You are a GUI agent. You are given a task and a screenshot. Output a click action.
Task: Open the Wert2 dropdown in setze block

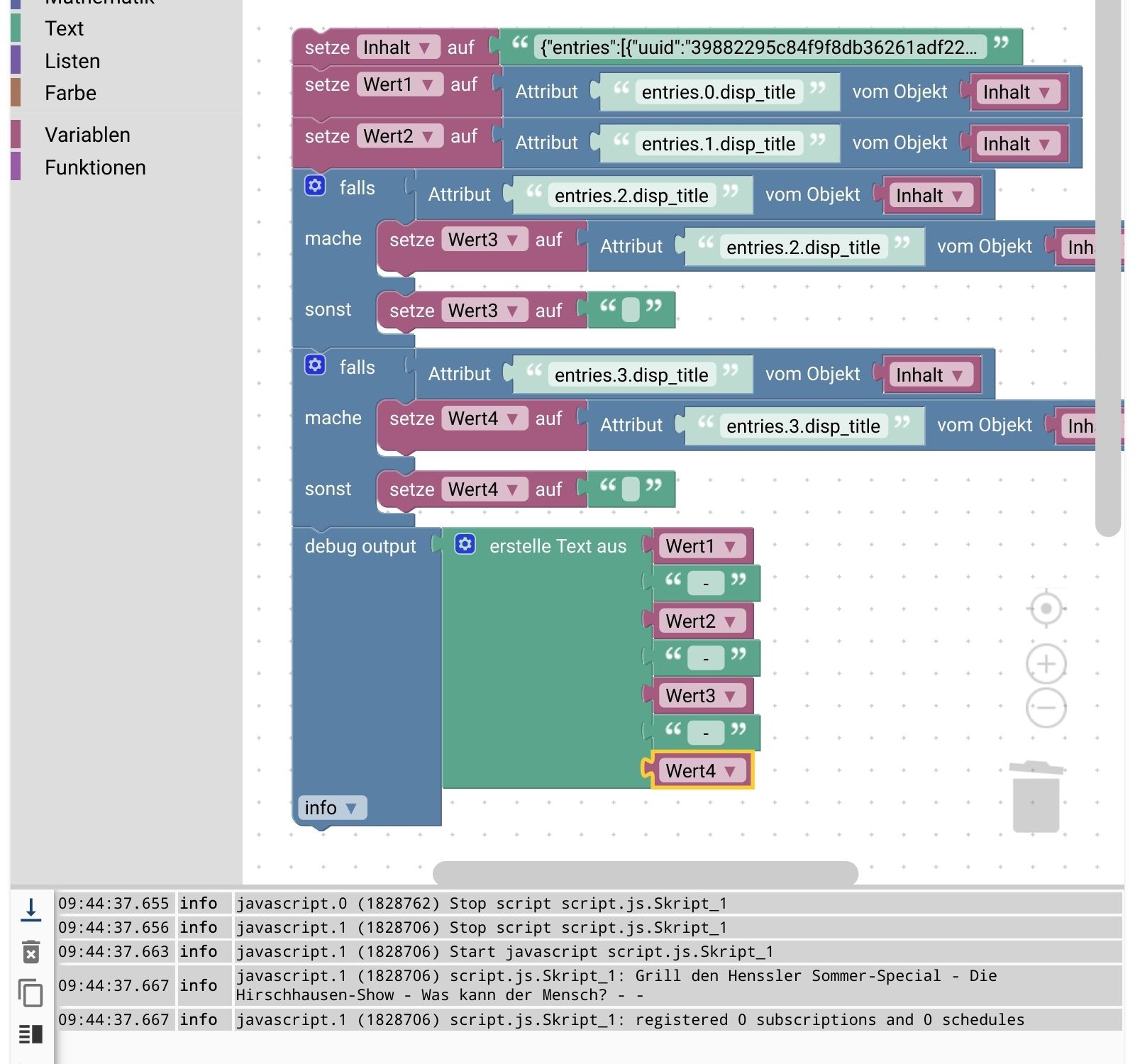400,136
